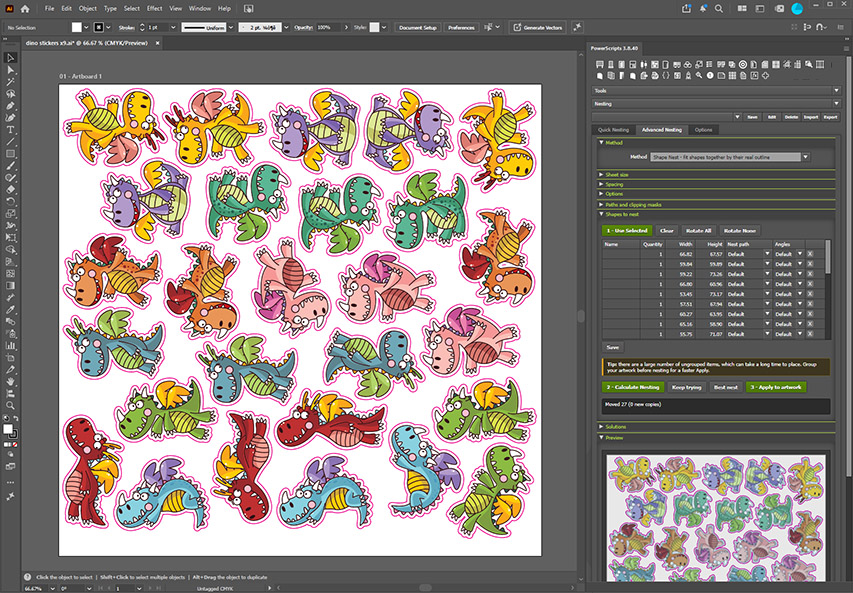
Task: Click the Share document icon
Action: click(687, 9)
